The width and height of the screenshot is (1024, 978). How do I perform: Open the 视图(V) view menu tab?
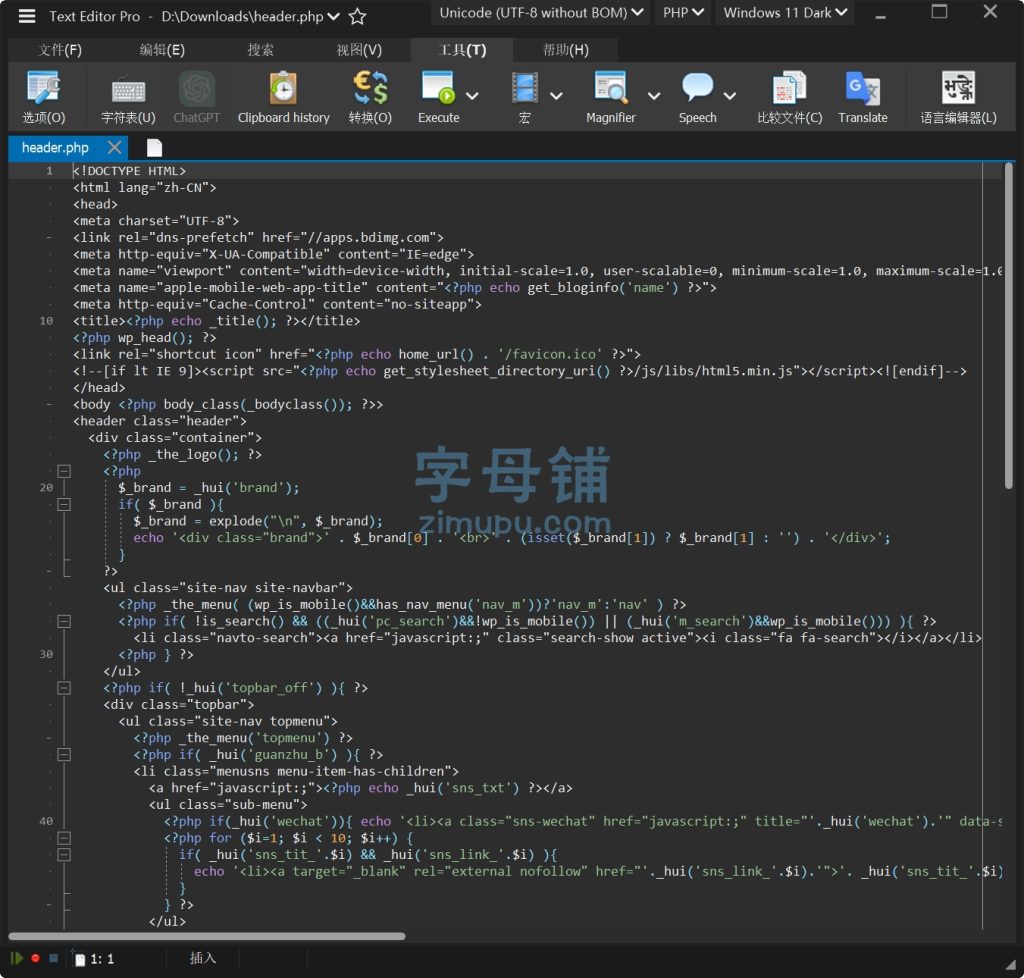pyautogui.click(x=359, y=50)
